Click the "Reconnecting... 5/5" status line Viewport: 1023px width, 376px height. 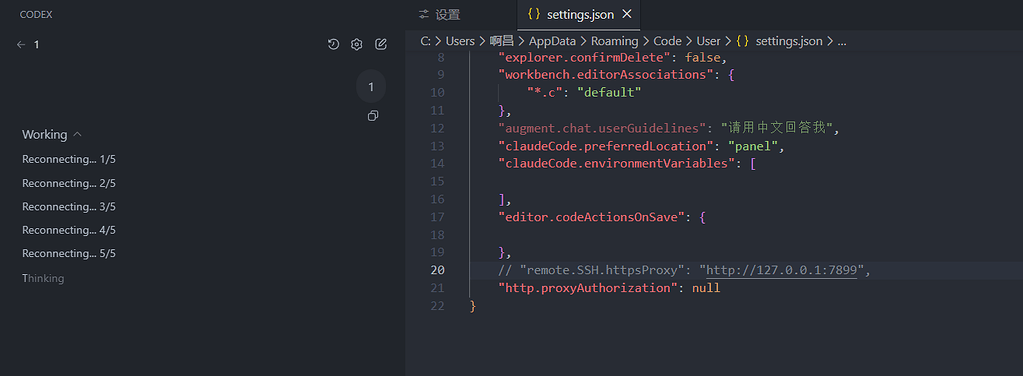[69, 253]
